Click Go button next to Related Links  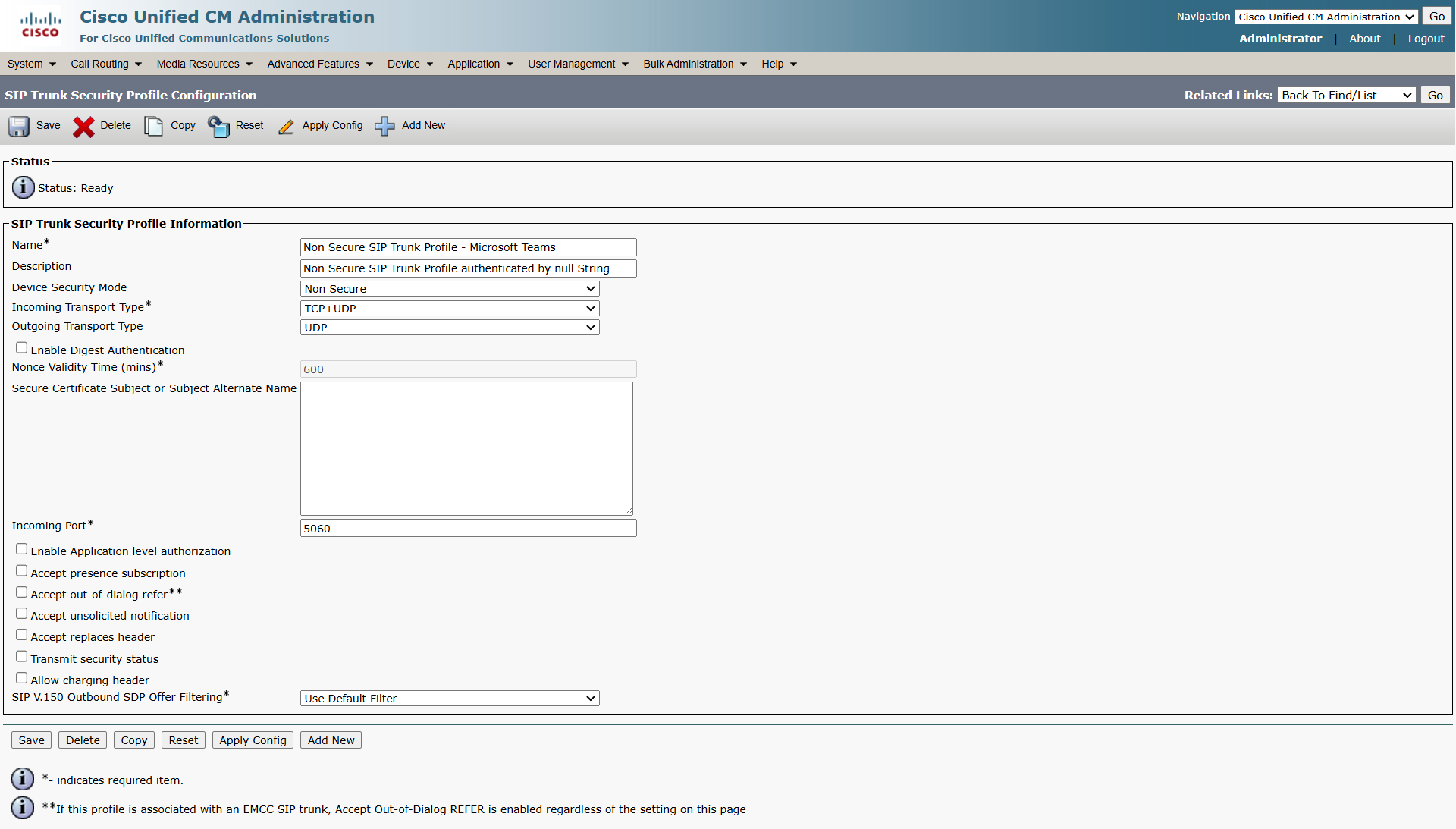(1436, 95)
